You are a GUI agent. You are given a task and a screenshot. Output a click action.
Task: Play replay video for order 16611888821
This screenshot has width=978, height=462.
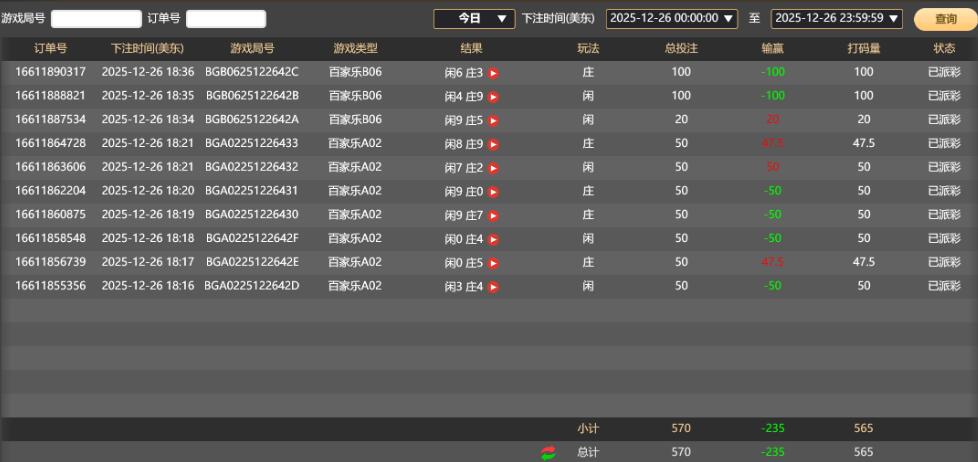click(x=493, y=97)
